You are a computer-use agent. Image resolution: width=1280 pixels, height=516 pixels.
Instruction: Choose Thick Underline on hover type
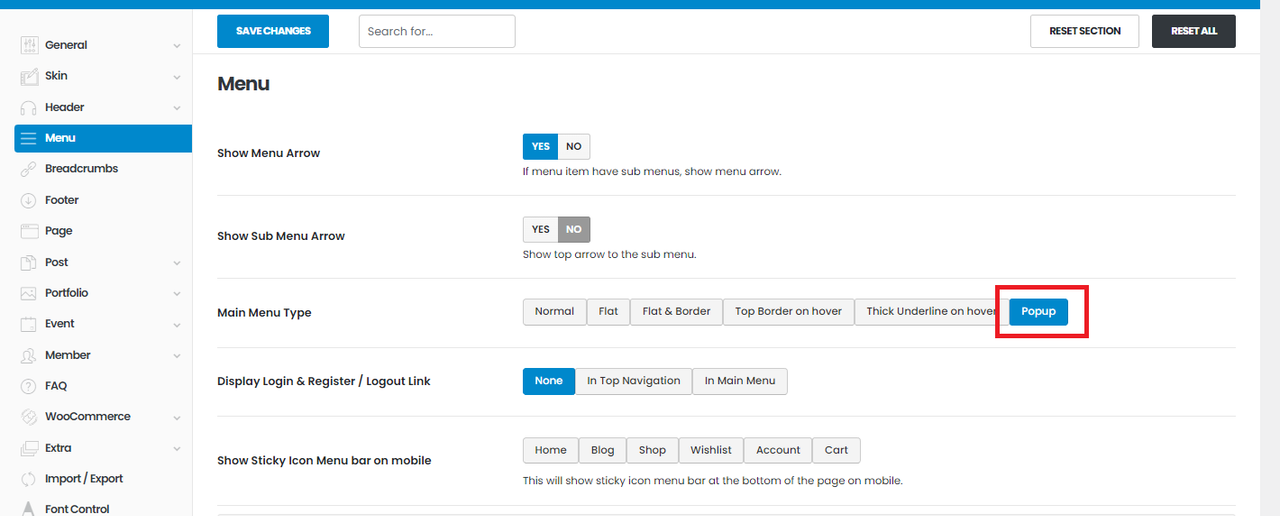[x=931, y=312]
